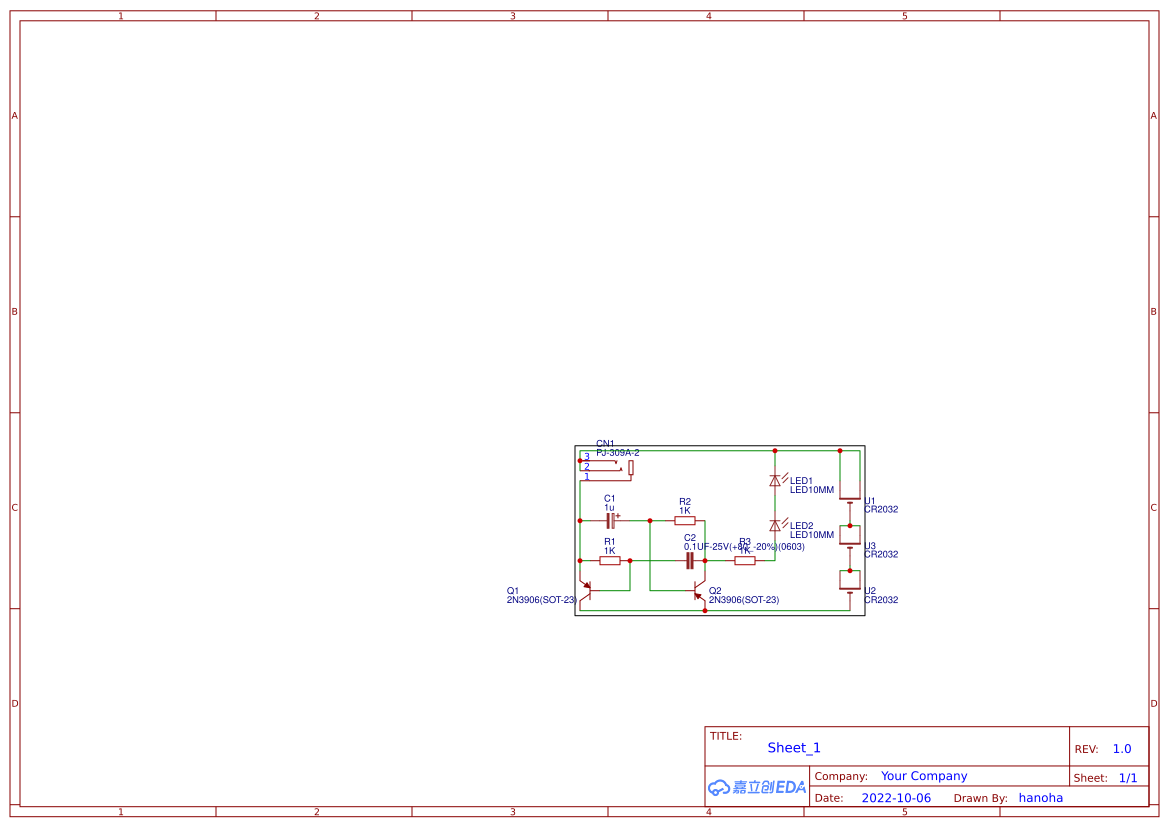Screen dimensions: 1169x827
Task: Click the R2 1K resistor symbol
Action: point(685,519)
